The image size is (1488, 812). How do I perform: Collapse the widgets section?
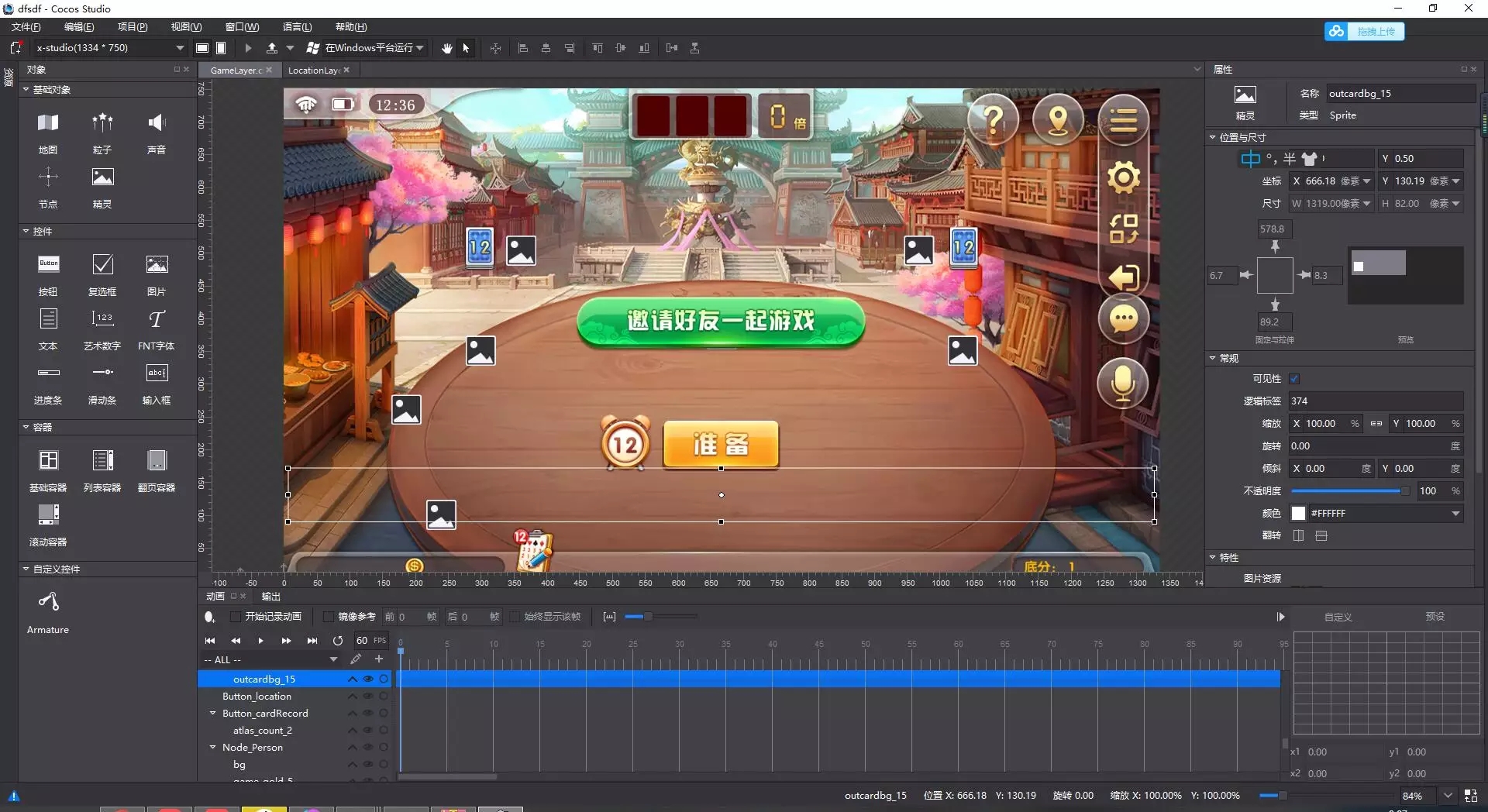[26, 231]
